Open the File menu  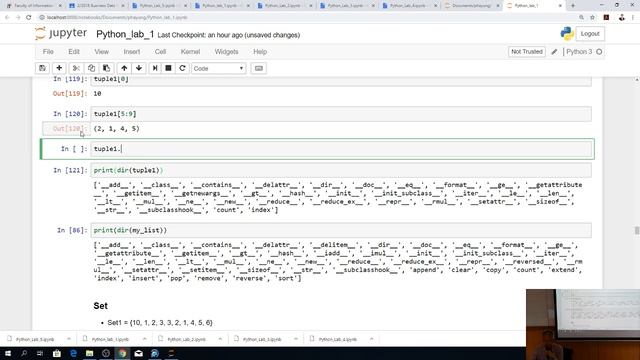click(x=48, y=52)
